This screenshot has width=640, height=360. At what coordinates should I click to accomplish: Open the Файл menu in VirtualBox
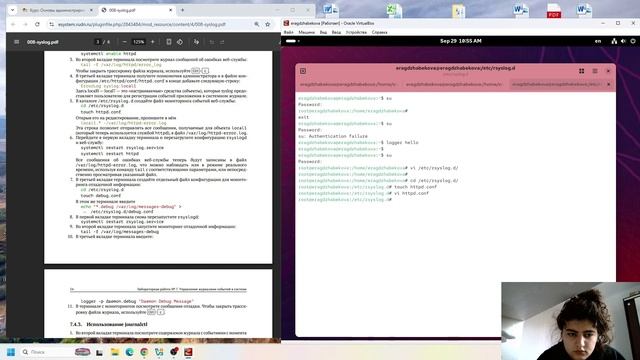[289, 32]
